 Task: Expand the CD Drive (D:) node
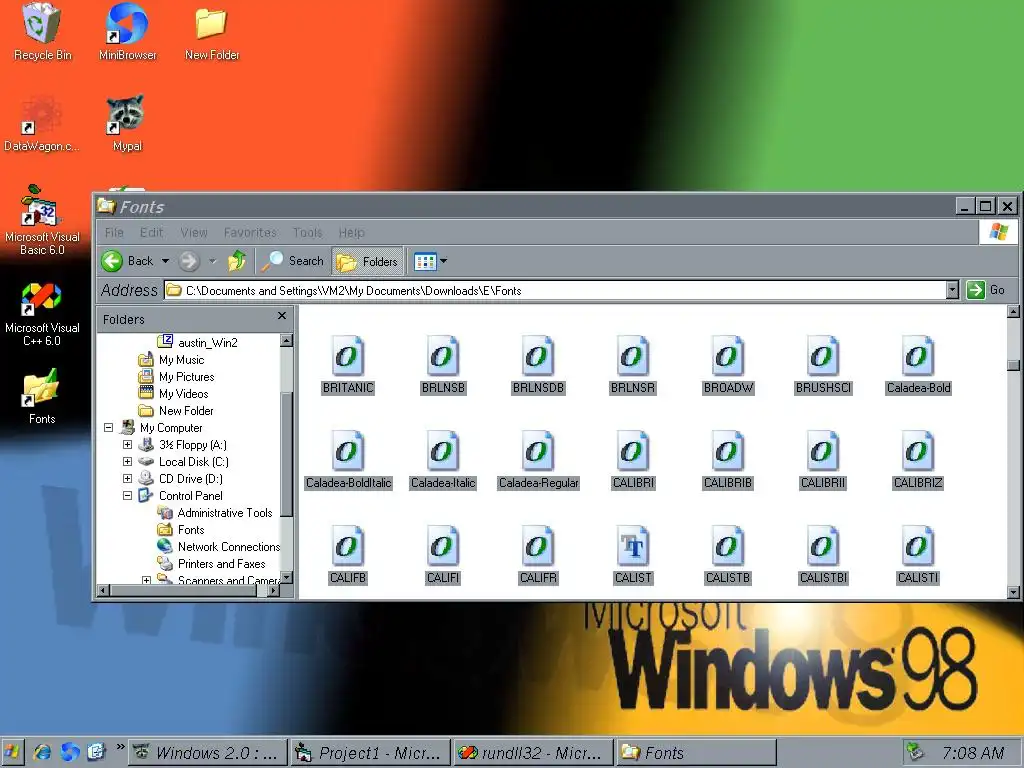click(127, 479)
